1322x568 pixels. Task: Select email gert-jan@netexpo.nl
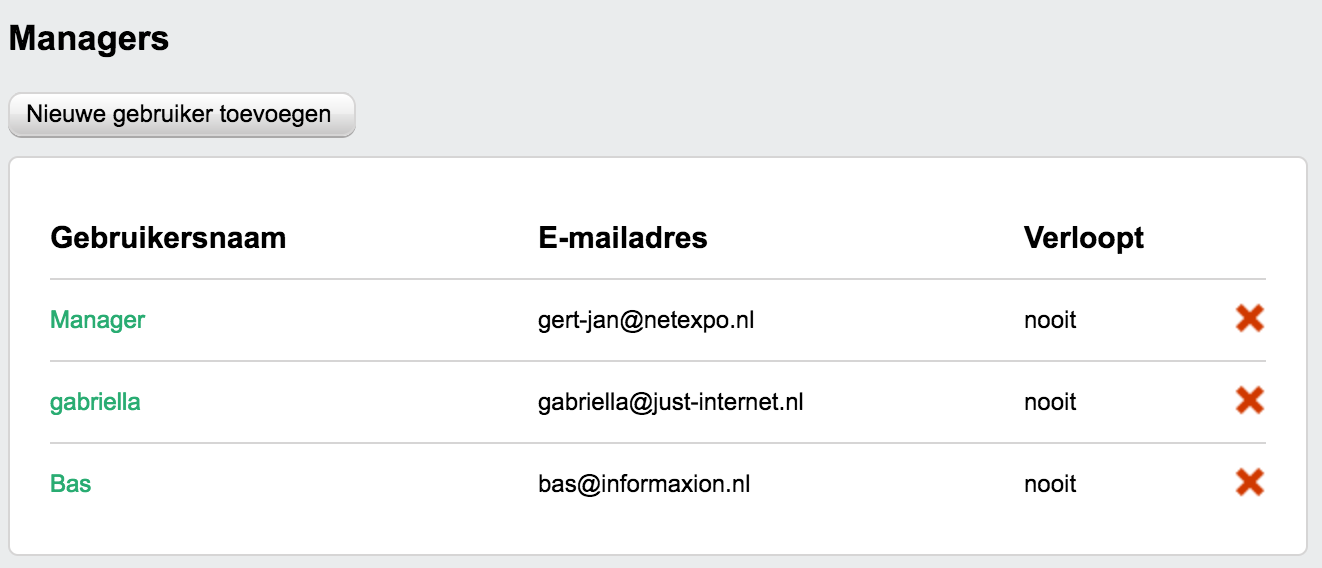pos(646,321)
